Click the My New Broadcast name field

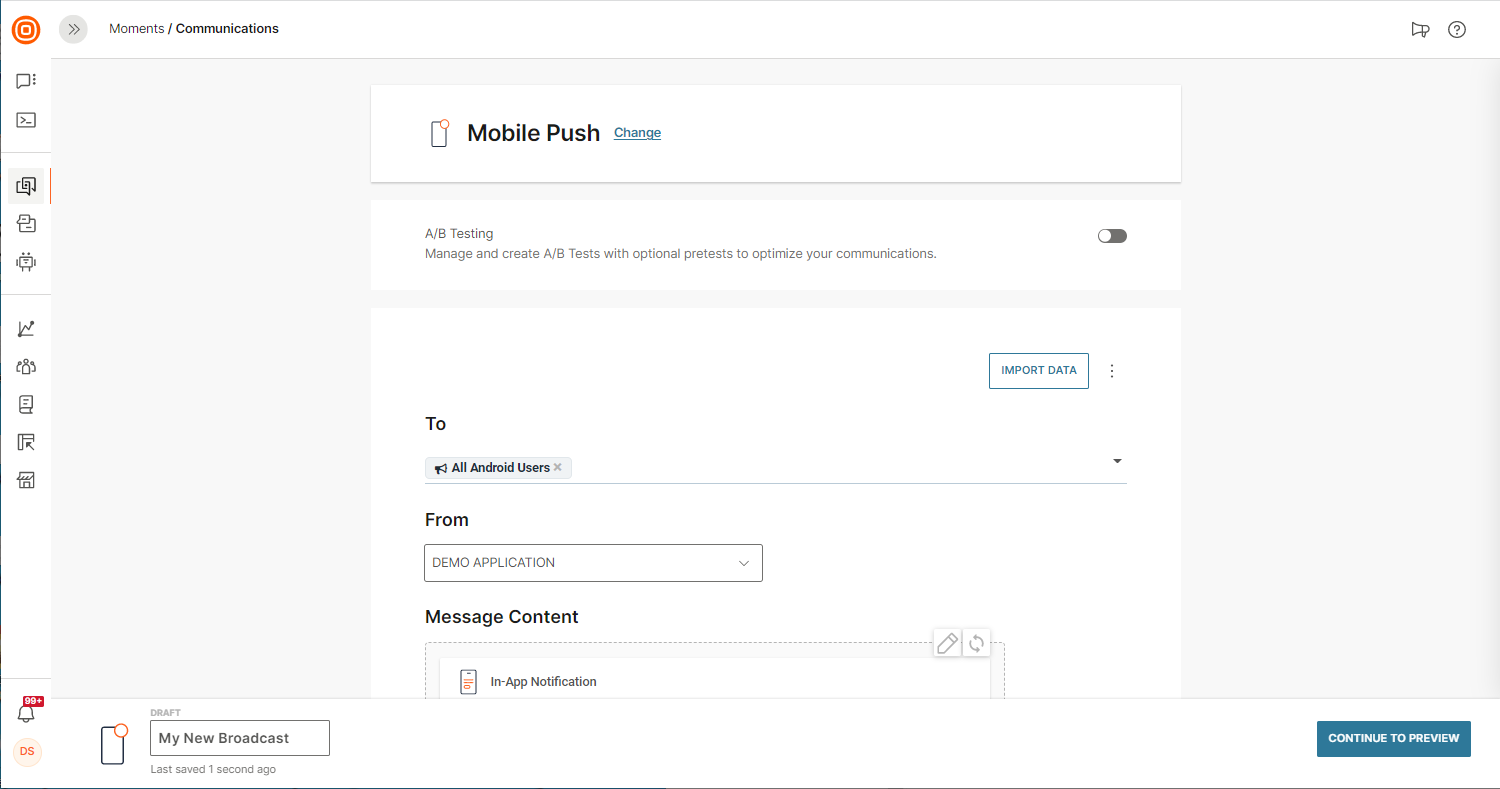click(x=240, y=738)
